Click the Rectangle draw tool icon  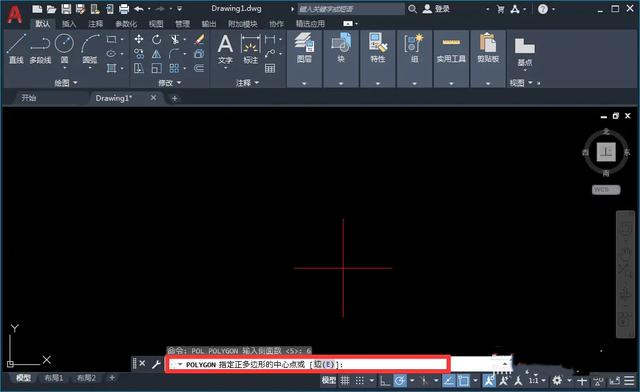click(111, 39)
